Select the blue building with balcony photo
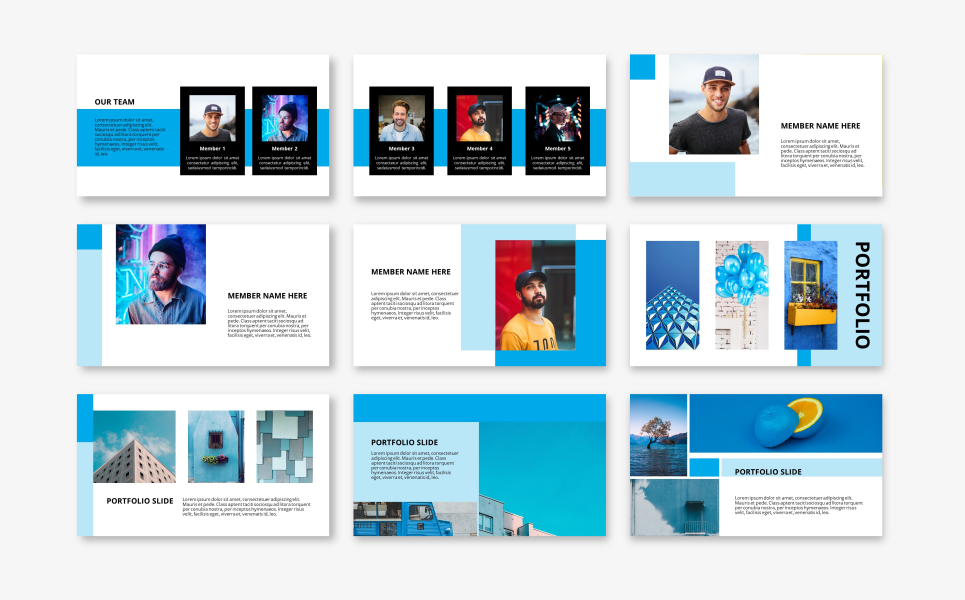The image size is (965, 600). [x=674, y=507]
